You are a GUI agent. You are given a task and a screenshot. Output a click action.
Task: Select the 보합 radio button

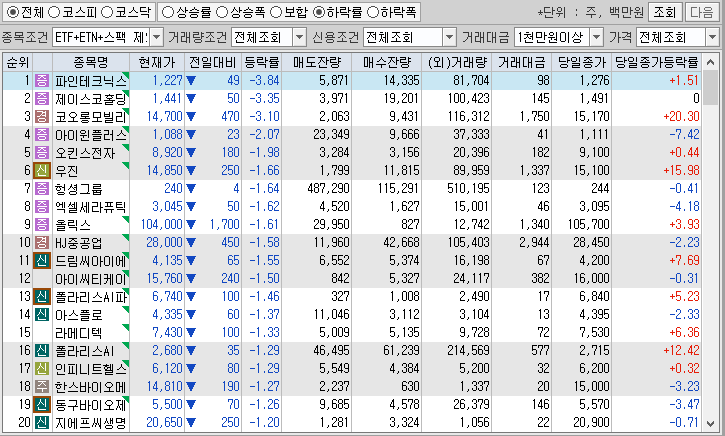tap(276, 12)
